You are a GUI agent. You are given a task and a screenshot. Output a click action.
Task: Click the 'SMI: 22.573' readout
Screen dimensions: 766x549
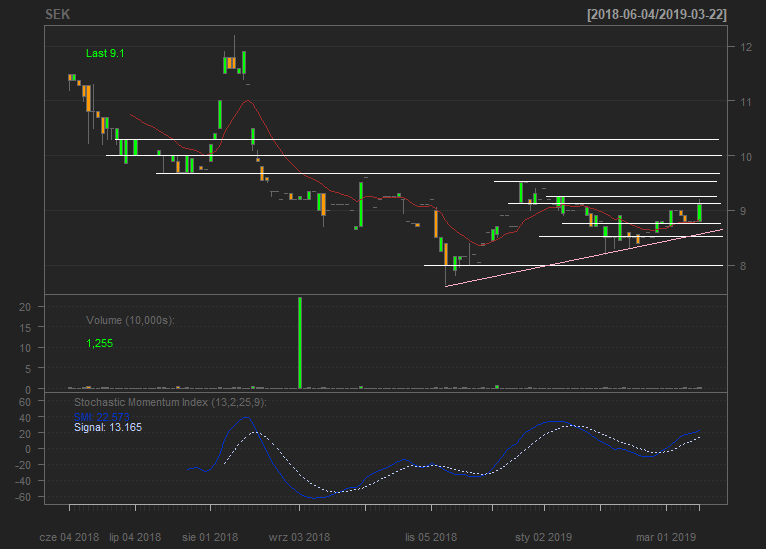[102, 417]
